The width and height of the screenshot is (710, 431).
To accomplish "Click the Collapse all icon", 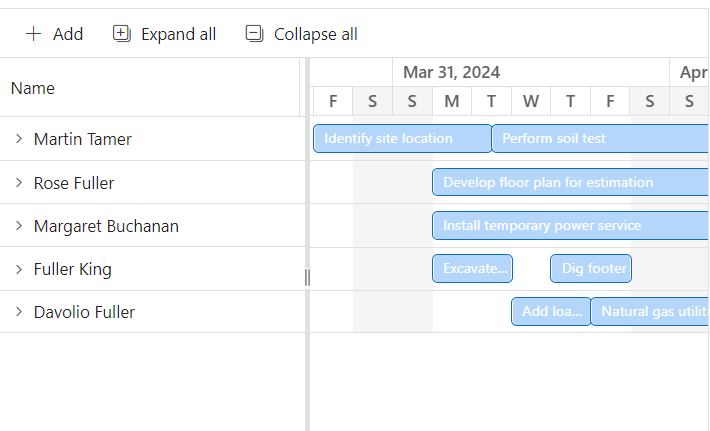I will click(255, 34).
